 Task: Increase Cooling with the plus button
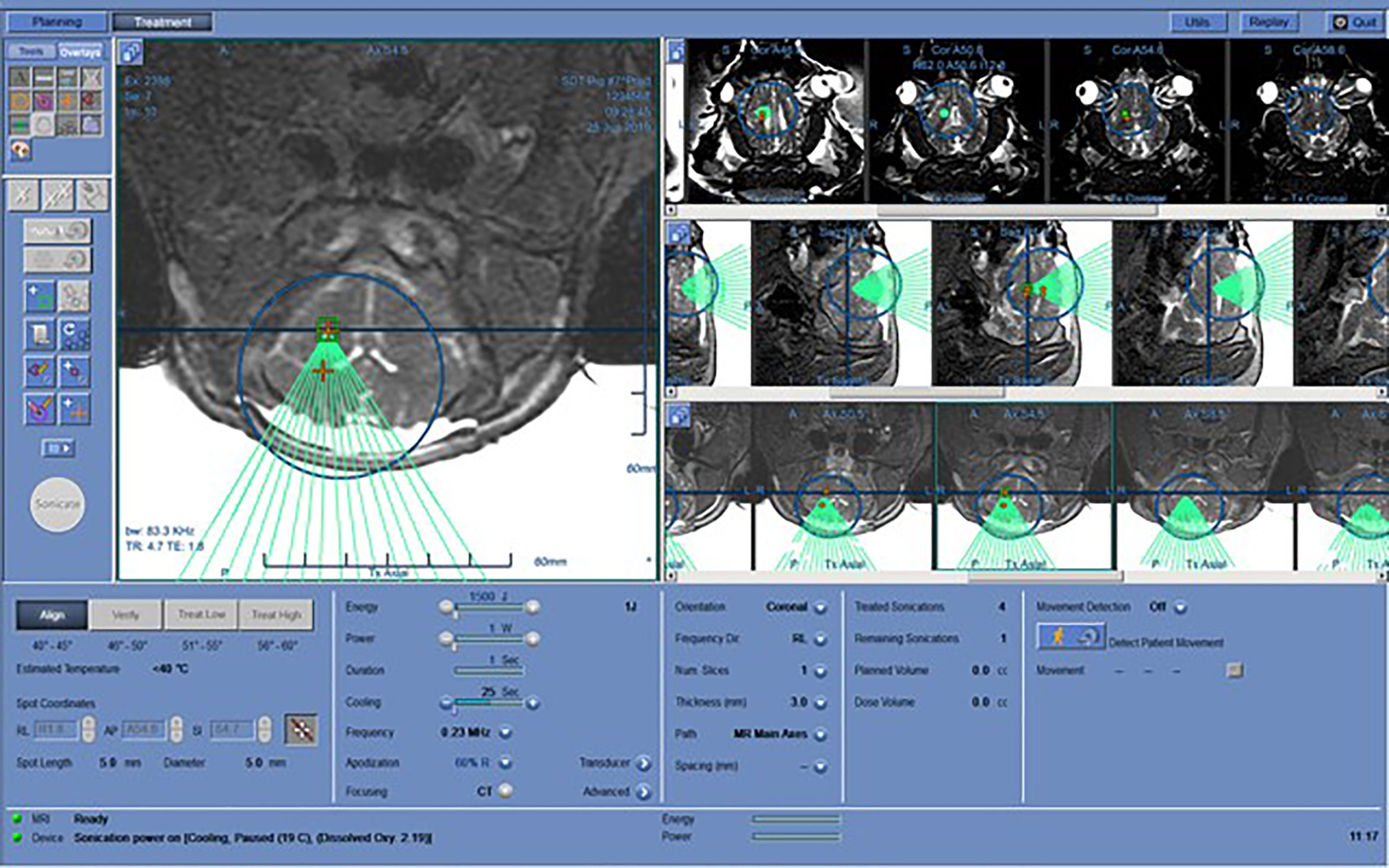pos(532,702)
